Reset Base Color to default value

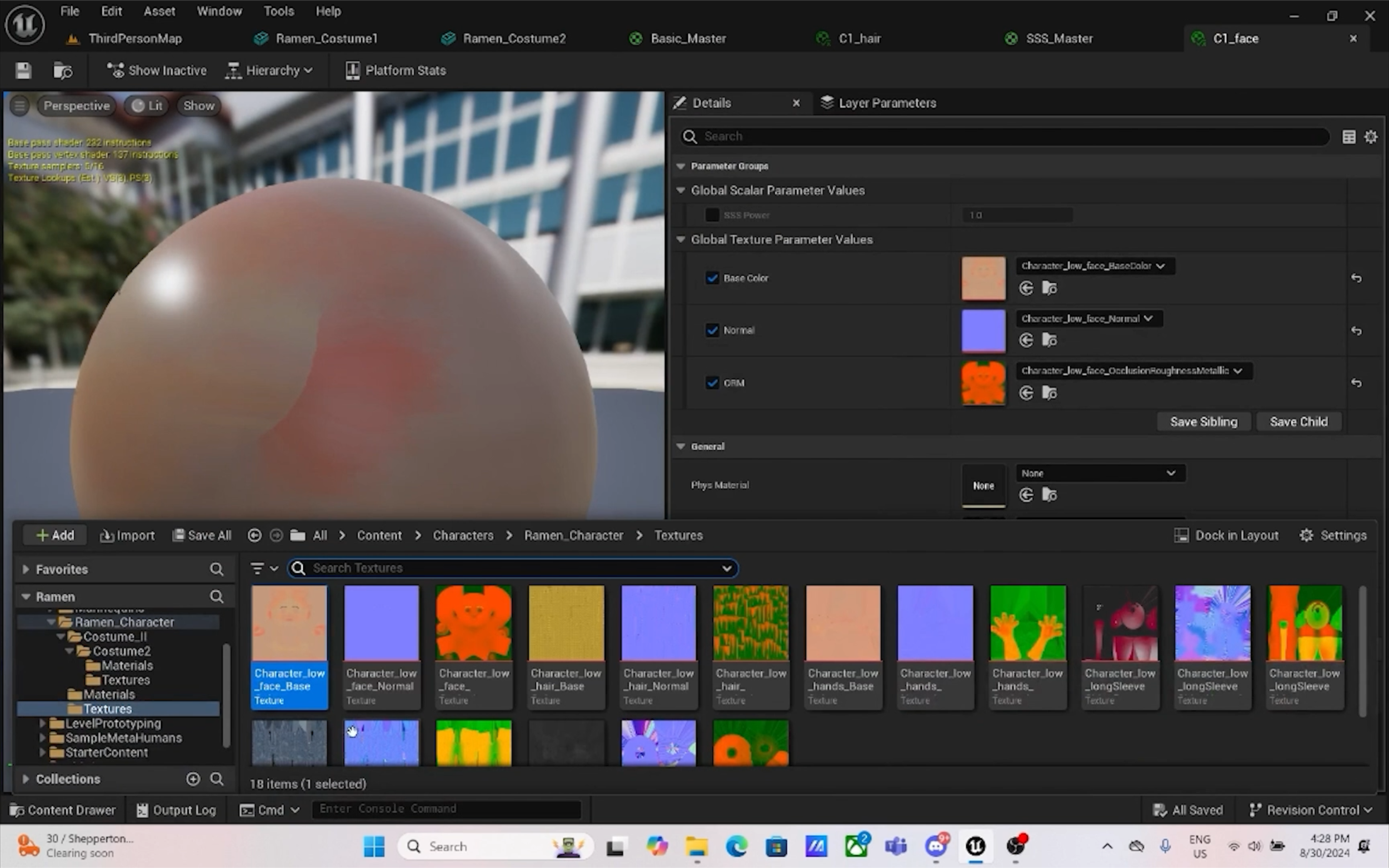[1356, 278]
